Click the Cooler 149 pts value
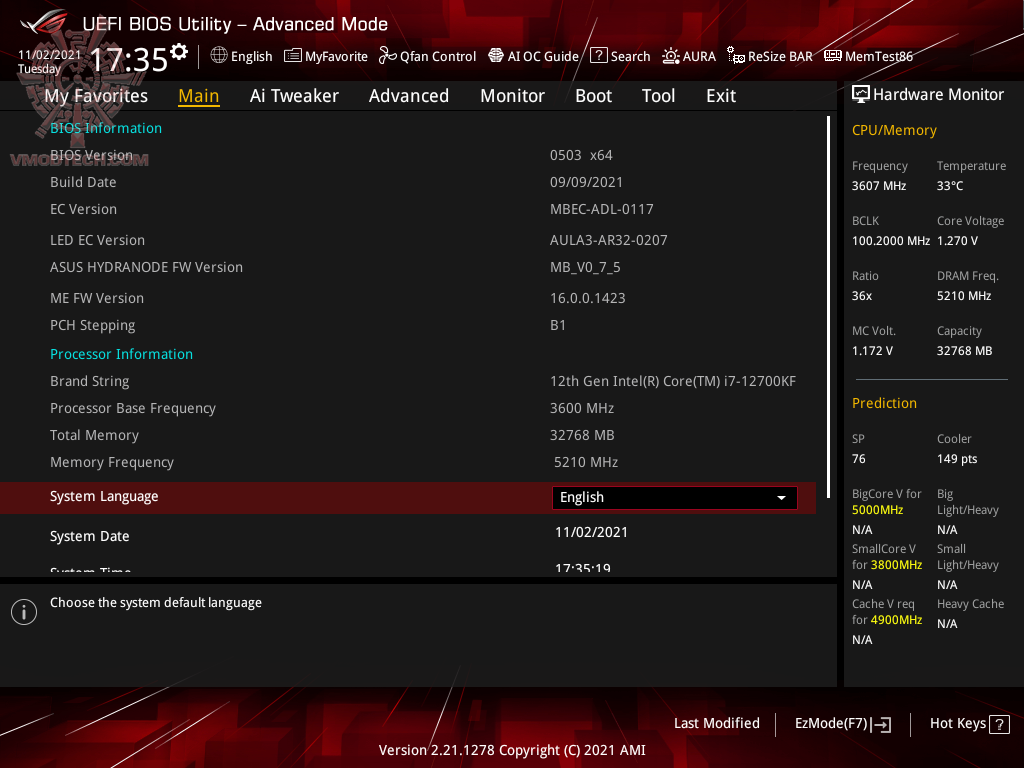 point(957,459)
